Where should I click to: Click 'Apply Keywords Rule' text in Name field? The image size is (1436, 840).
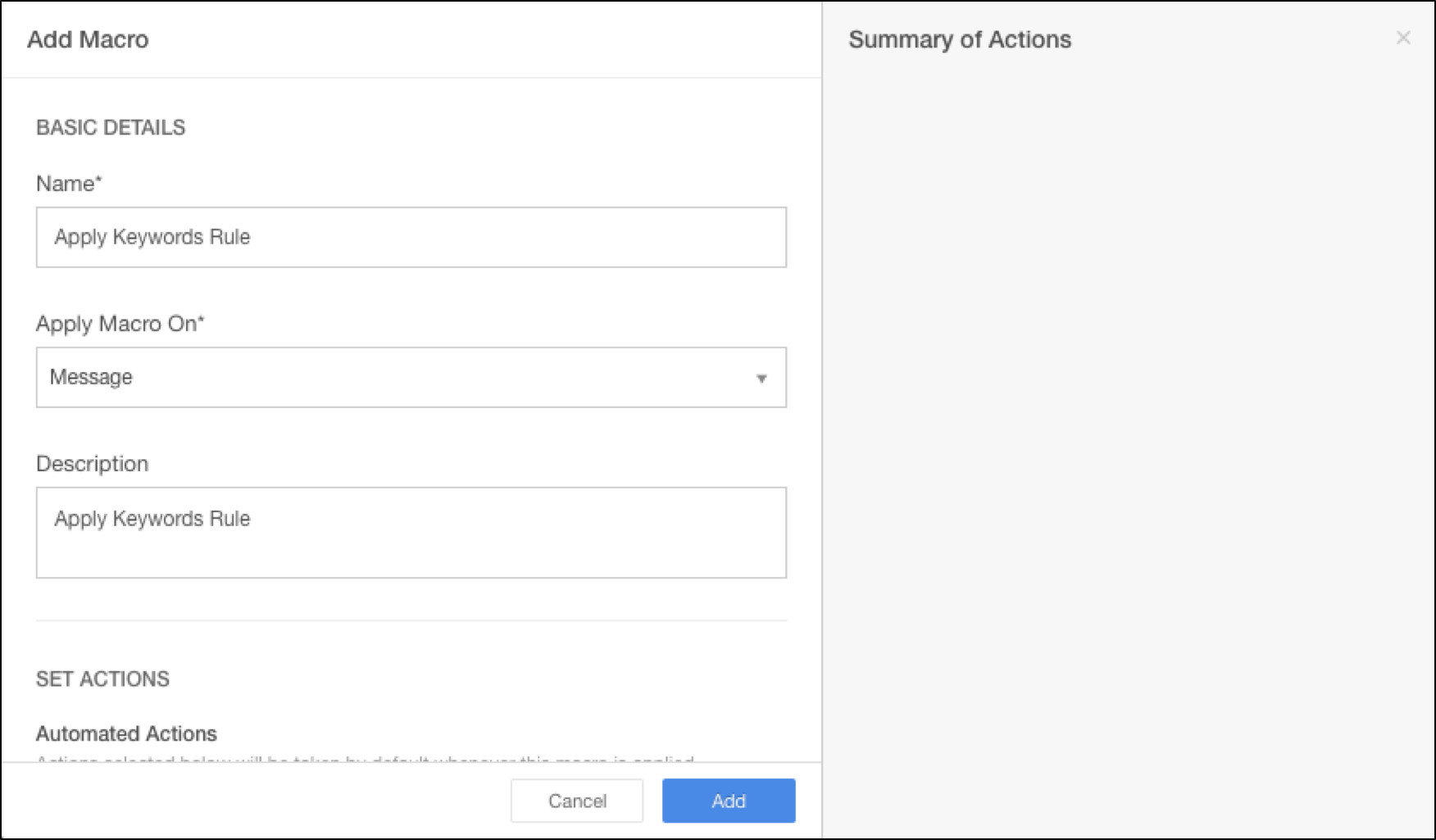[x=152, y=238]
